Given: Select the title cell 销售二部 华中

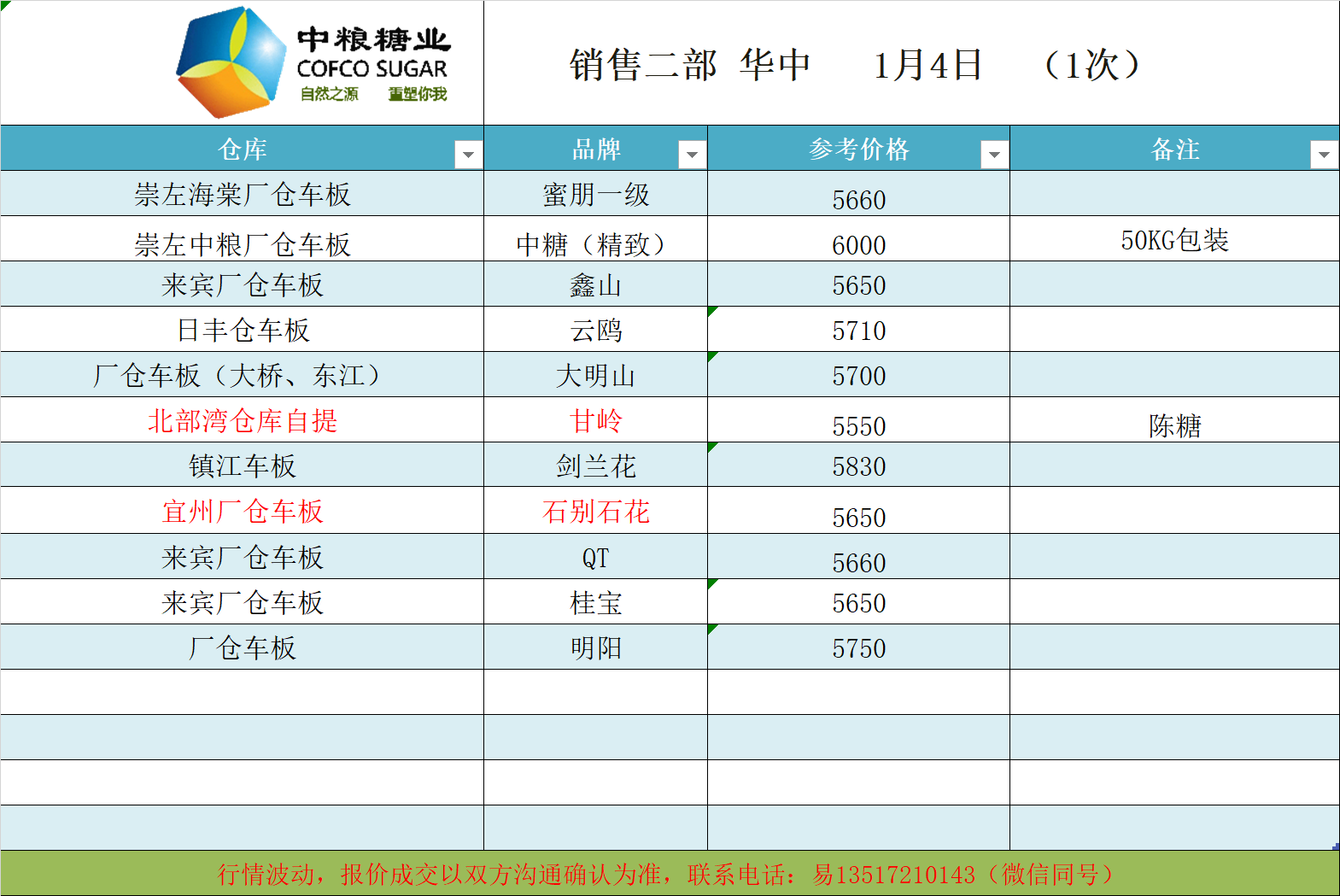Looking at the screenshot, I should tap(690, 65).
